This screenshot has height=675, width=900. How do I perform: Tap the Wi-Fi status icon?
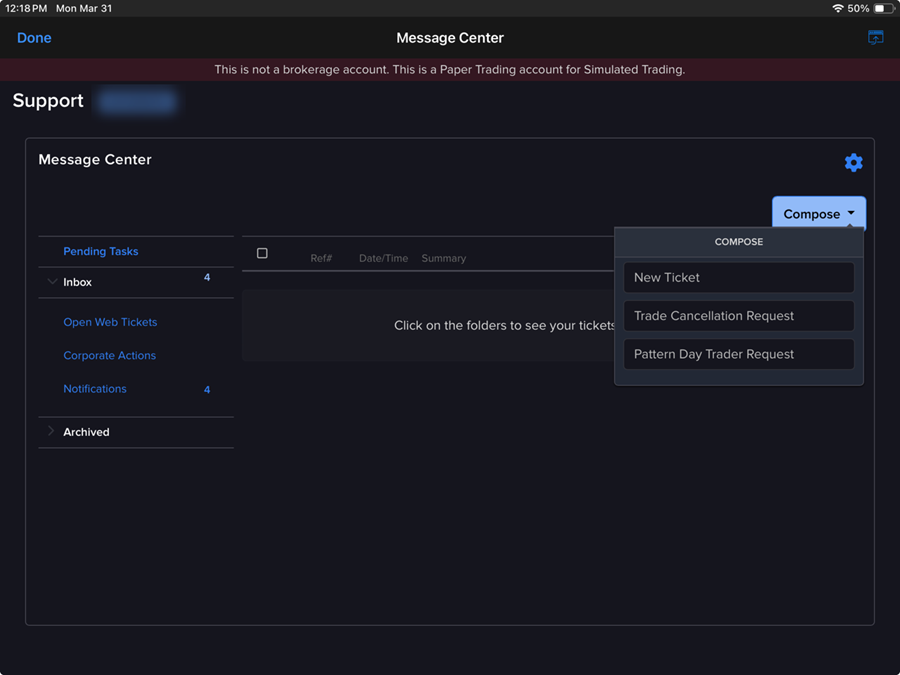[838, 9]
